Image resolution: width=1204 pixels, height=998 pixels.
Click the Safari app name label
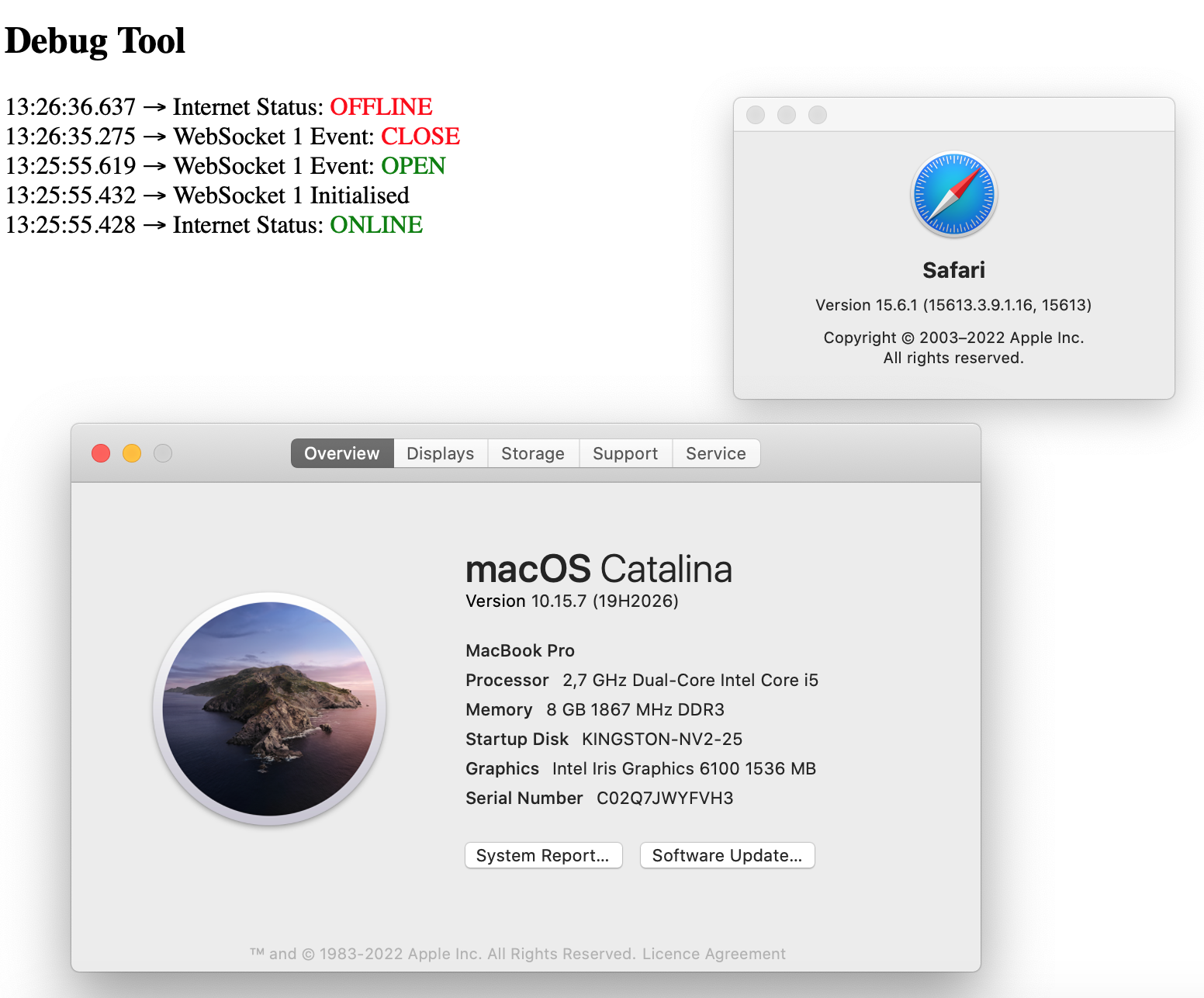coord(953,270)
